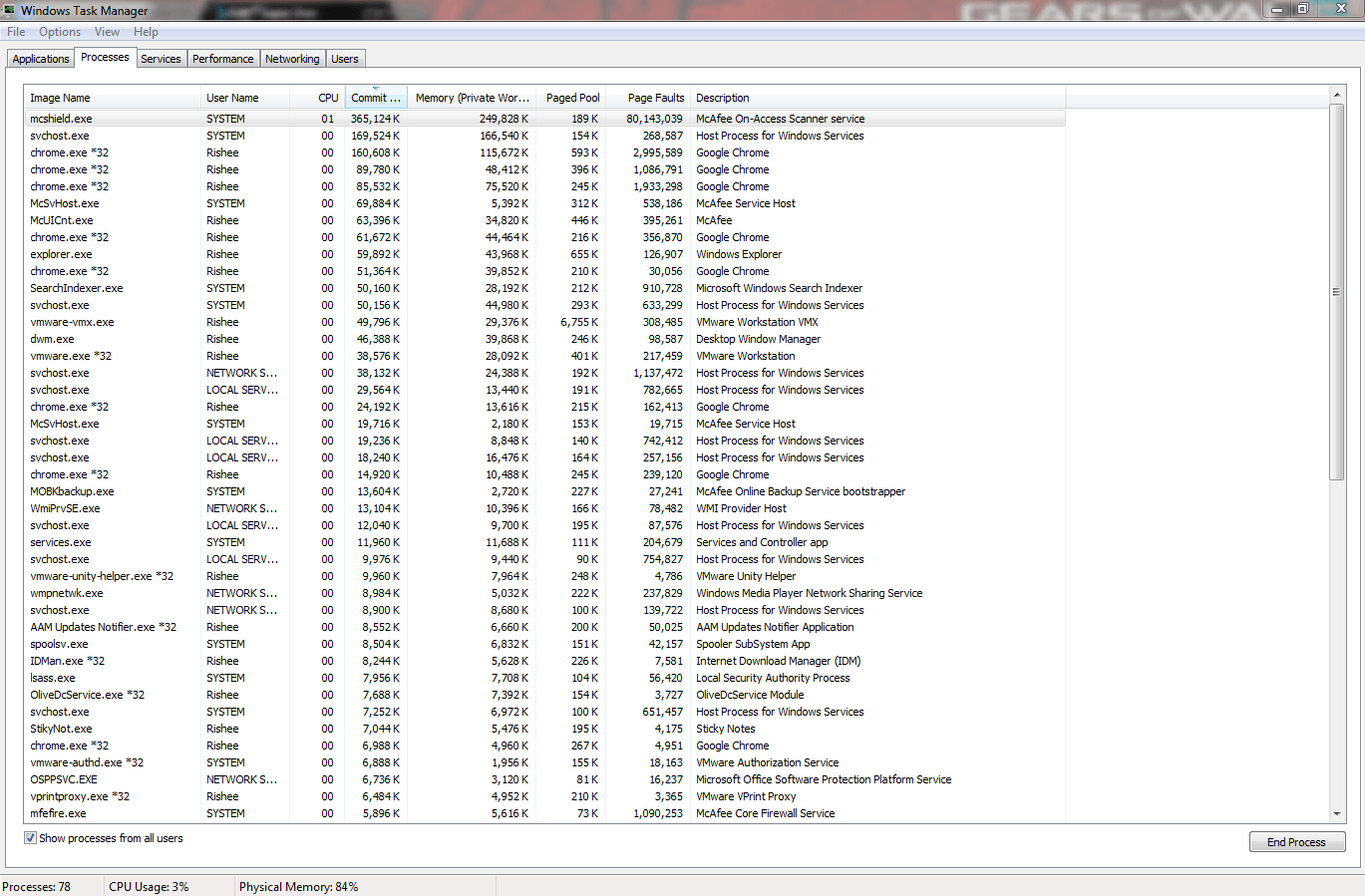Select the wmpnetwk.exe process
This screenshot has width=1365, height=896.
pyautogui.click(x=544, y=593)
